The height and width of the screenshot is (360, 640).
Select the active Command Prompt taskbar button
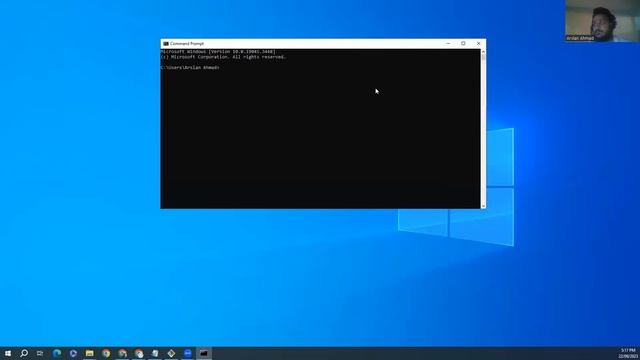click(x=204, y=353)
